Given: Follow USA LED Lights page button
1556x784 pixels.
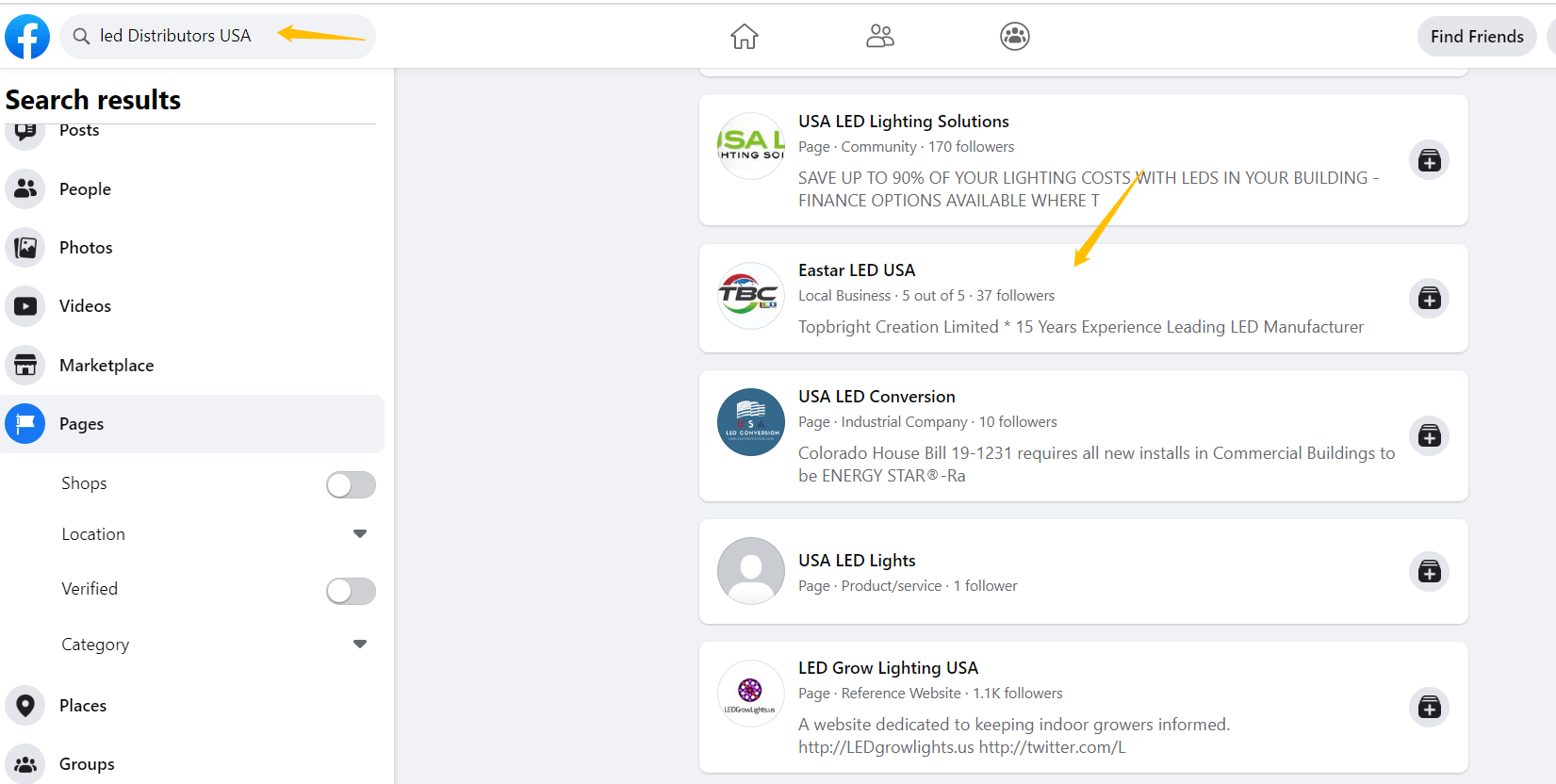Looking at the screenshot, I should click(1430, 572).
